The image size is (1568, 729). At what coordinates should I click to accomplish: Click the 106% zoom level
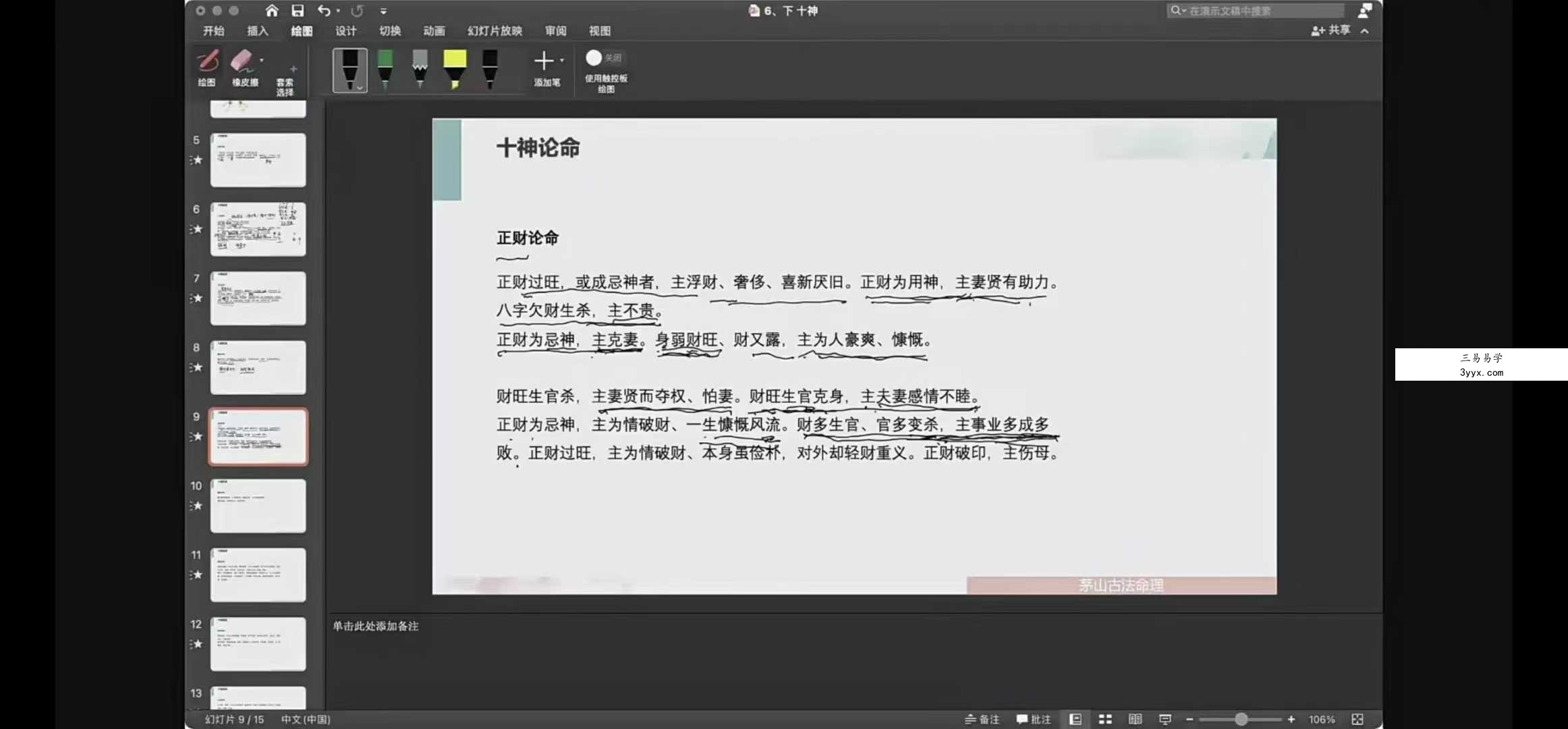click(1321, 720)
